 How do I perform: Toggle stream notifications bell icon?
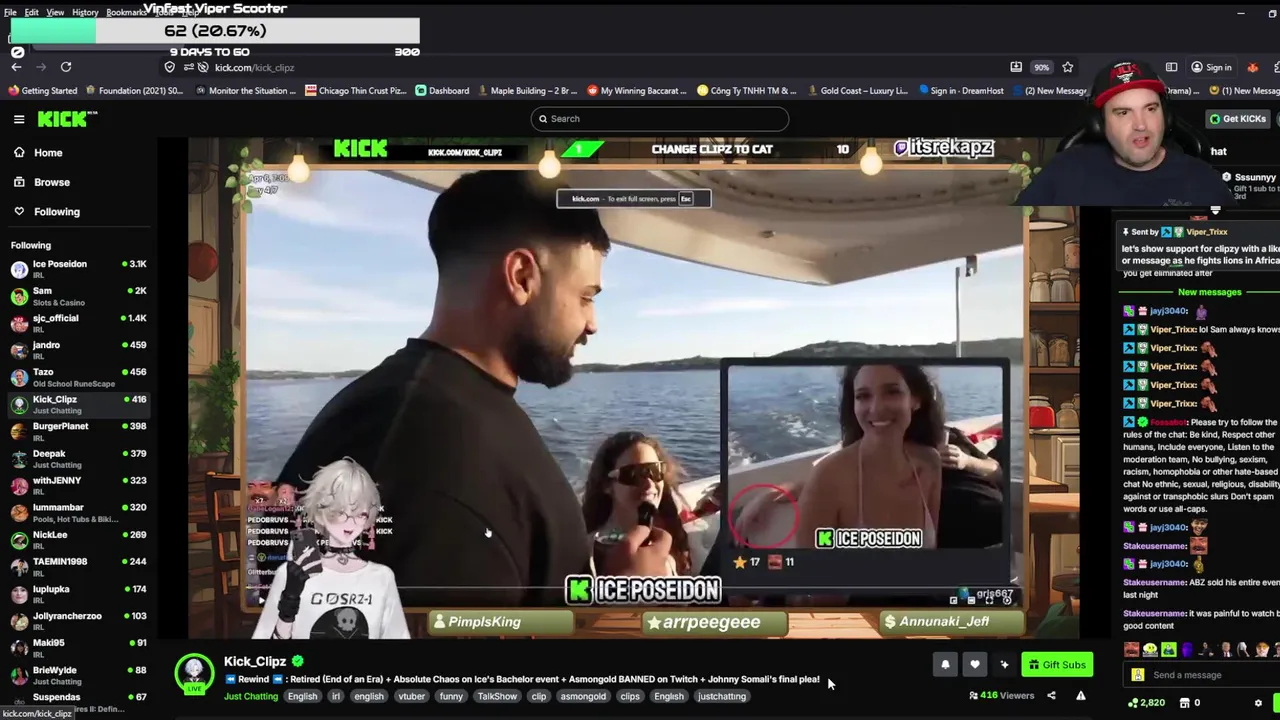click(x=945, y=664)
